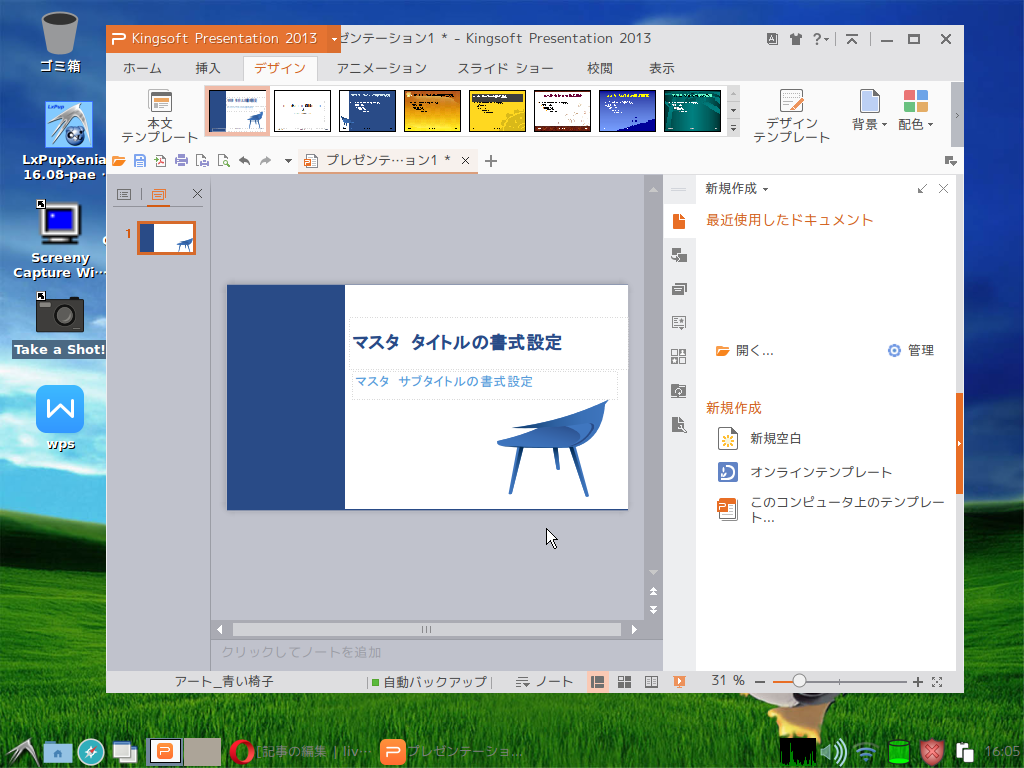This screenshot has height=768, width=1024.
Task: Start slideshow from the status bar play icon
Action: (679, 682)
